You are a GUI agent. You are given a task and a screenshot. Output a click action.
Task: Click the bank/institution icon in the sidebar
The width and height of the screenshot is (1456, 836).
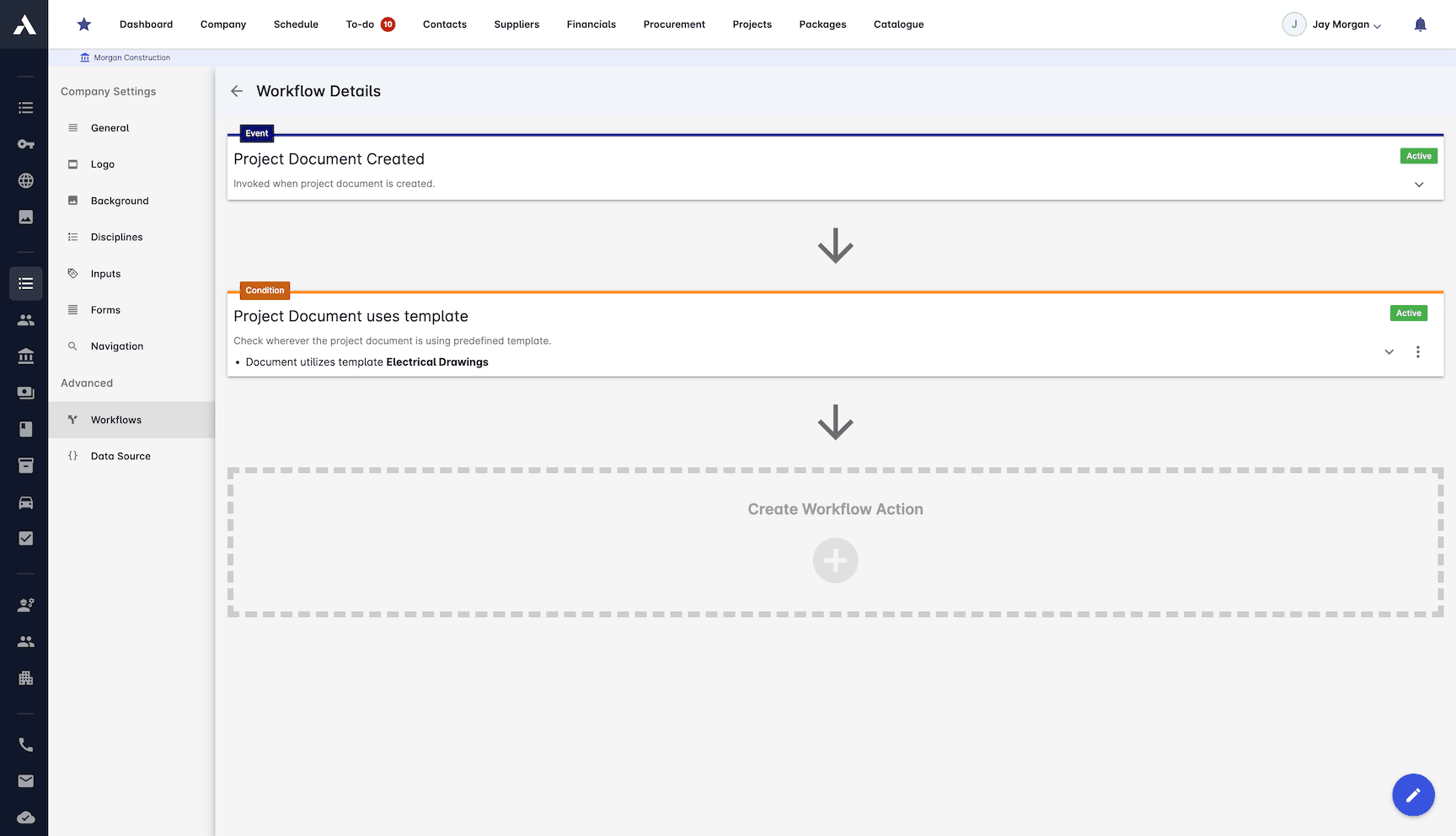[25, 356]
